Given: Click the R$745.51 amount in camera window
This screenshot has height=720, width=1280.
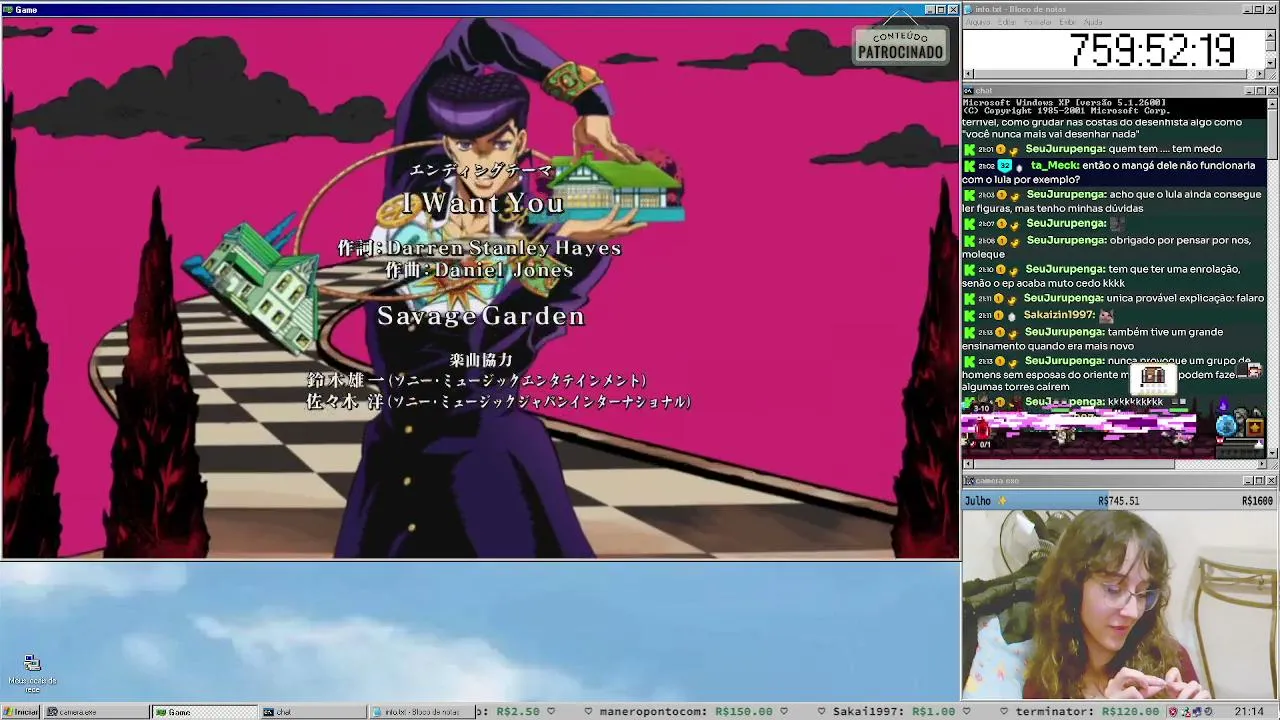Looking at the screenshot, I should (x=1118, y=501).
